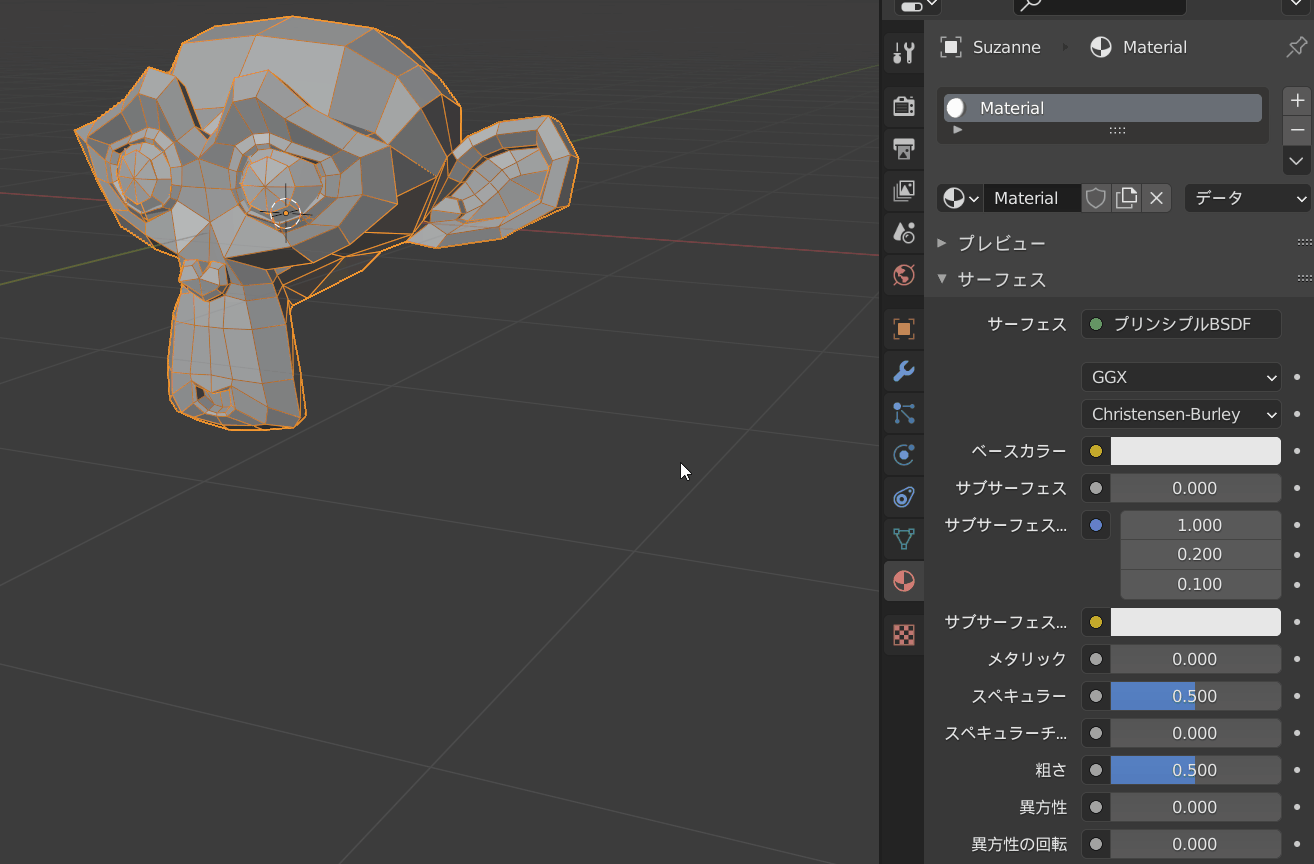Open the View Layer properties tab
The image size is (1314, 864).
click(x=904, y=191)
